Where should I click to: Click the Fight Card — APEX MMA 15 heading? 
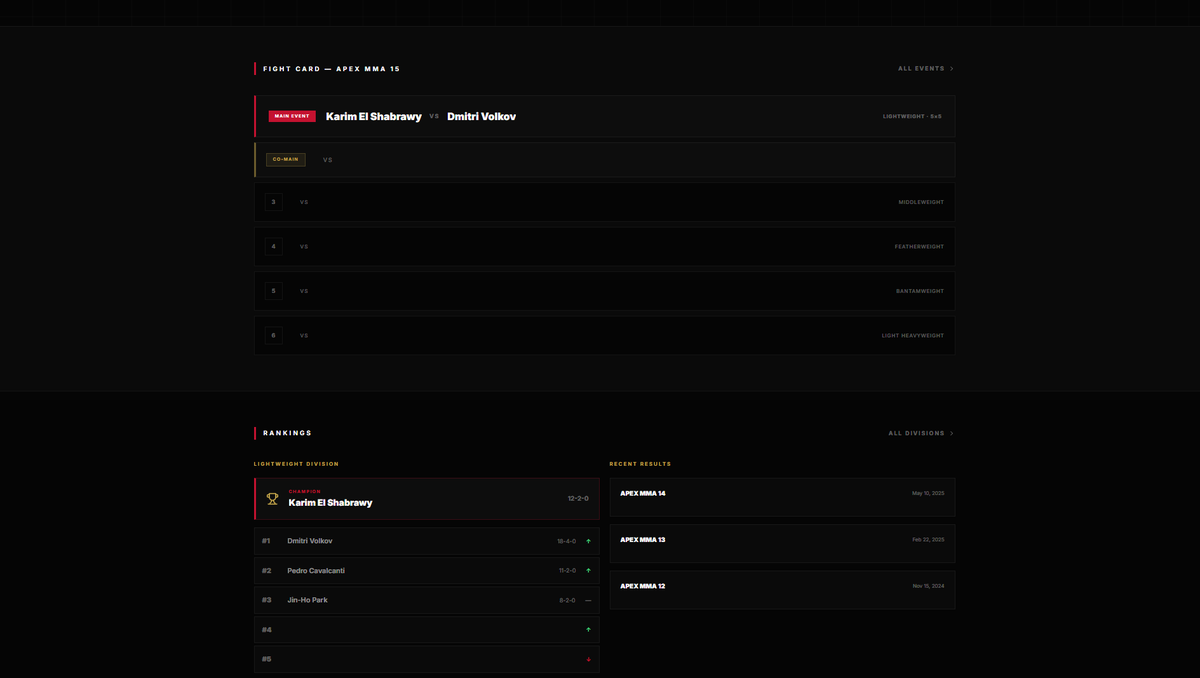coord(331,69)
